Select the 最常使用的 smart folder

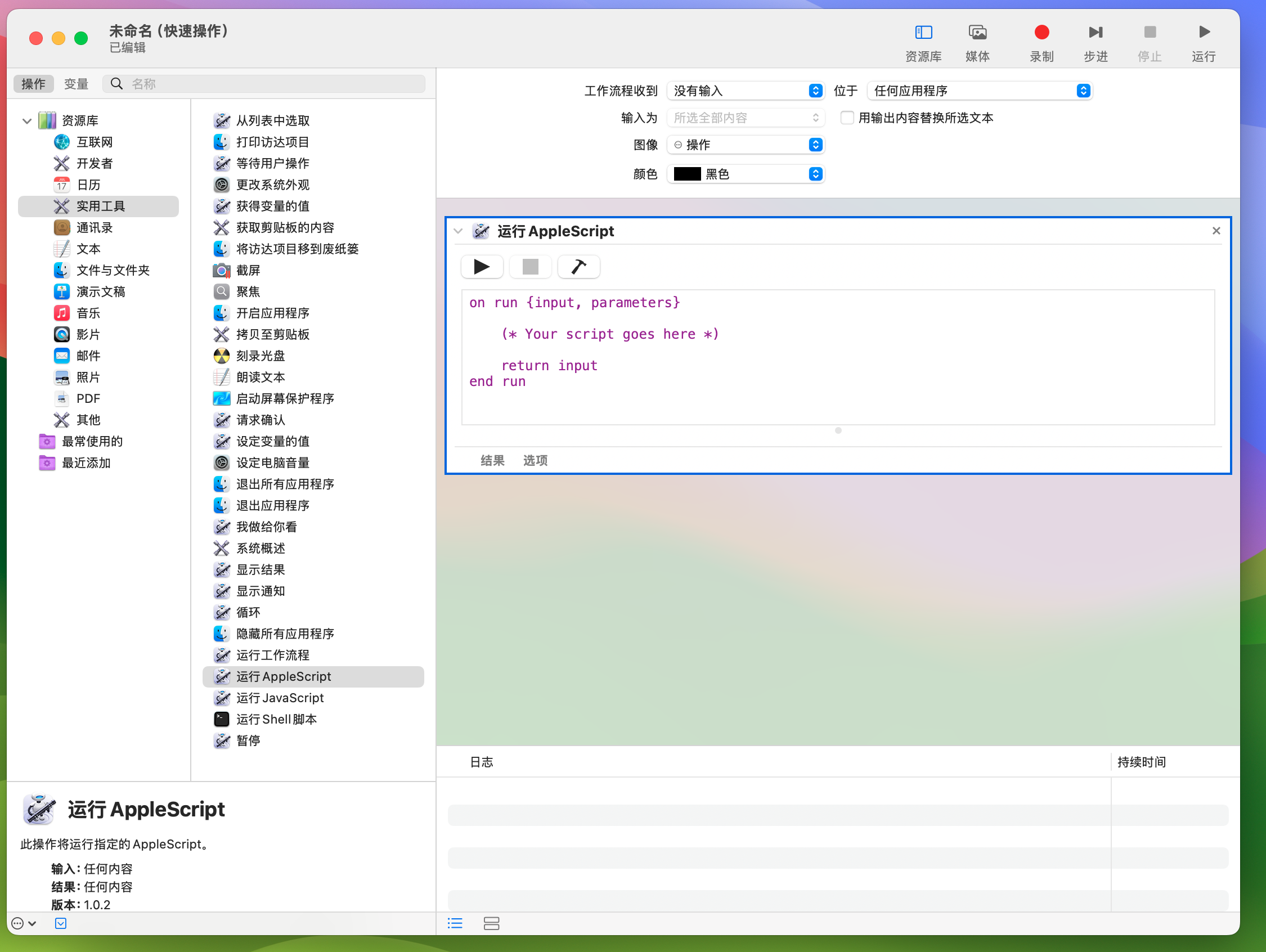point(92,441)
